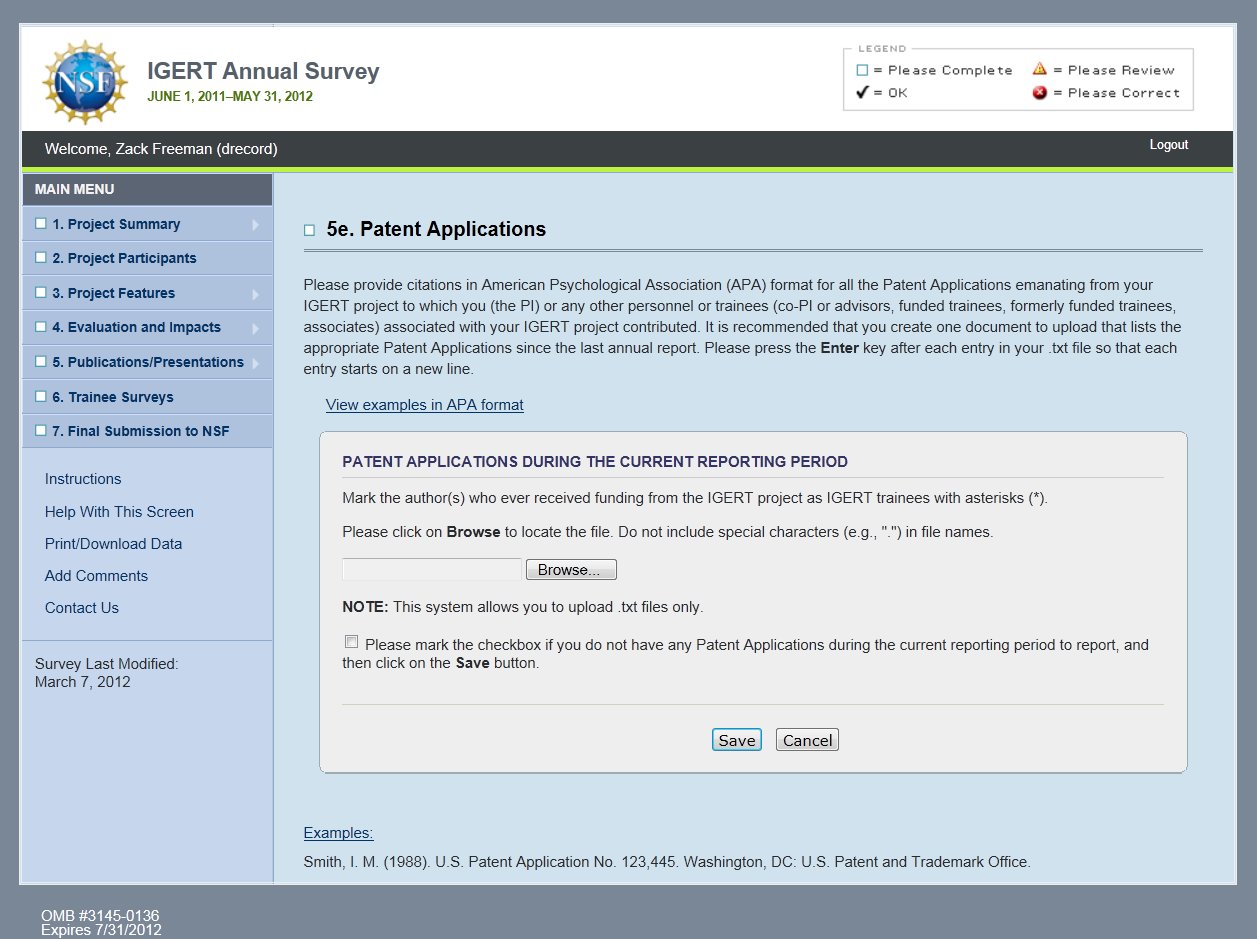Open View examples in APA format link
Viewport: 1257px width, 939px height.
424,405
